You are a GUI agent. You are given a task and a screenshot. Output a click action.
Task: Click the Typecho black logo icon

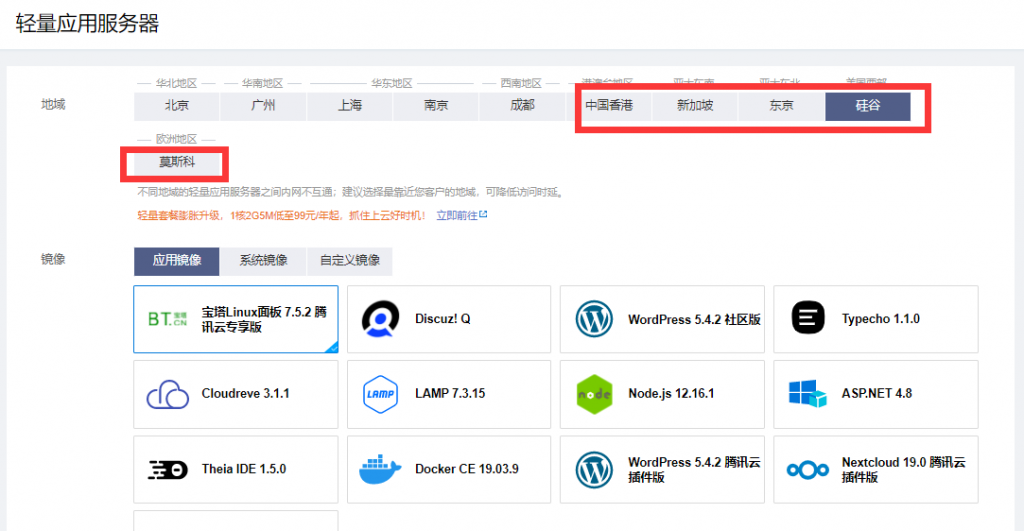(808, 319)
